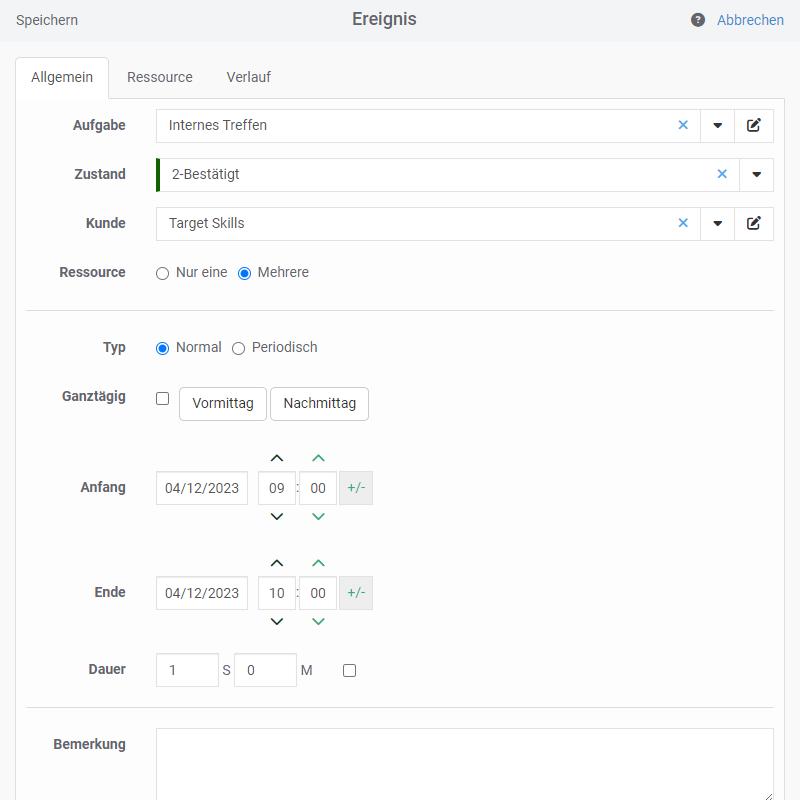Enable the Ganztägig checkbox
Viewport: 800px width, 800px height.
tap(163, 398)
